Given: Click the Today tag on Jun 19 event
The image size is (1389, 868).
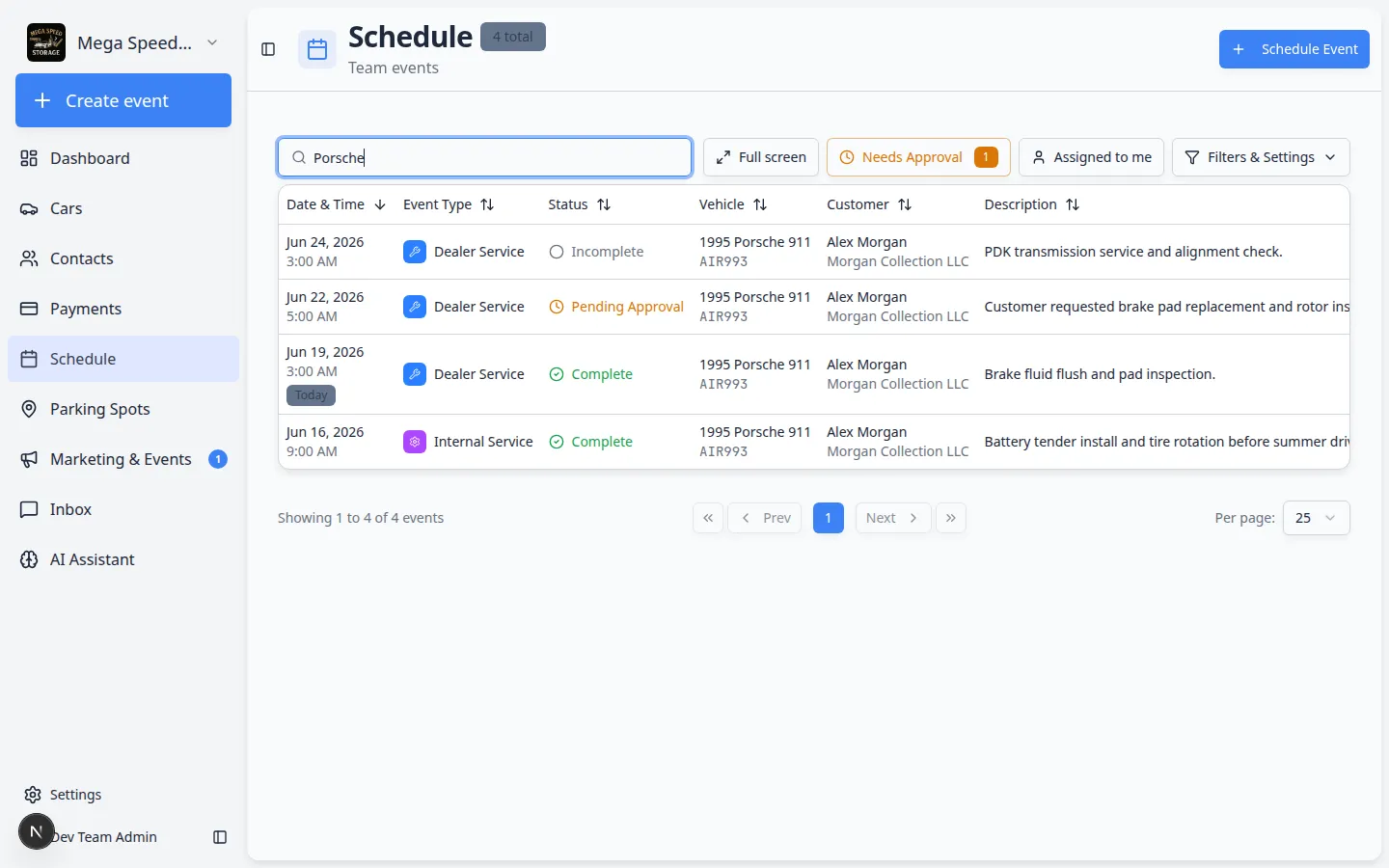Looking at the screenshot, I should 311,395.
